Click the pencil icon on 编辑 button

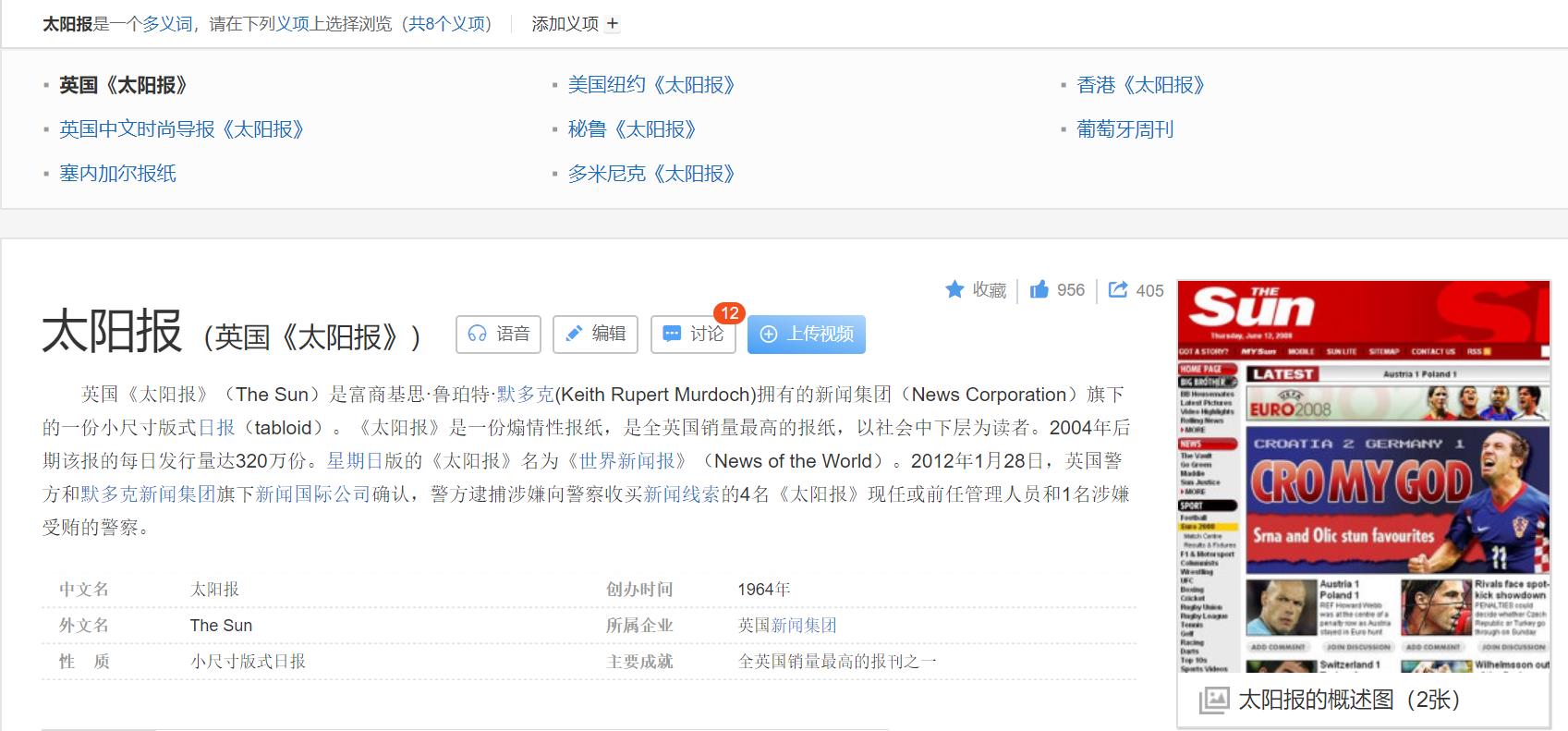click(574, 334)
